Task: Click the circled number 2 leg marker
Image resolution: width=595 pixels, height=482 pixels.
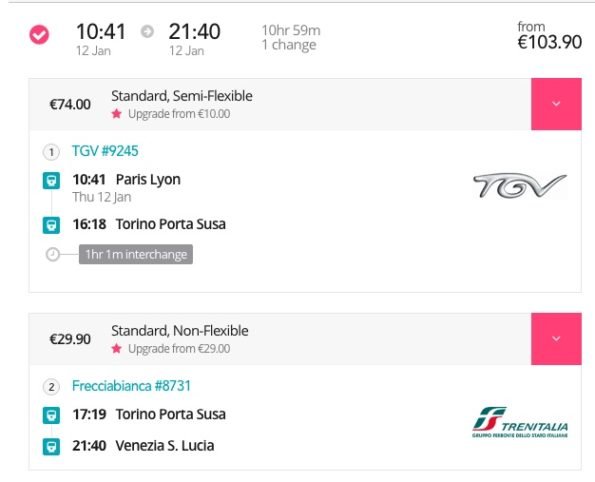Action: click(51, 387)
